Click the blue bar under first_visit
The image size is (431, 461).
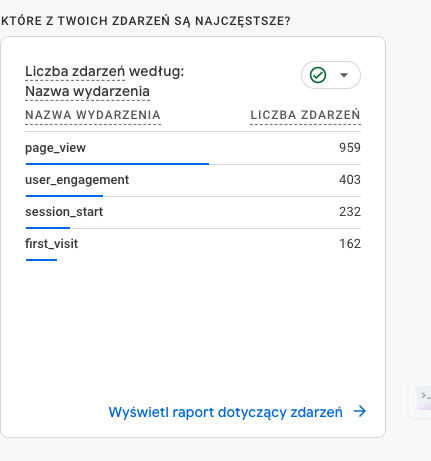[x=41, y=260]
